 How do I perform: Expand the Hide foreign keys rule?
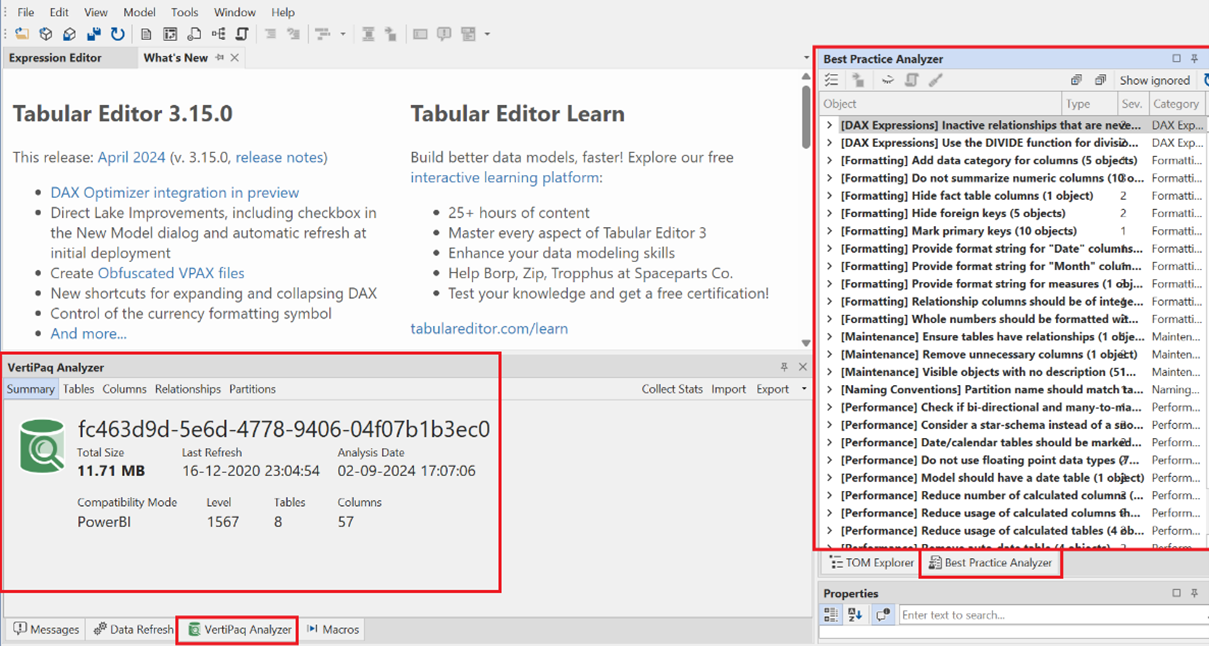point(828,213)
